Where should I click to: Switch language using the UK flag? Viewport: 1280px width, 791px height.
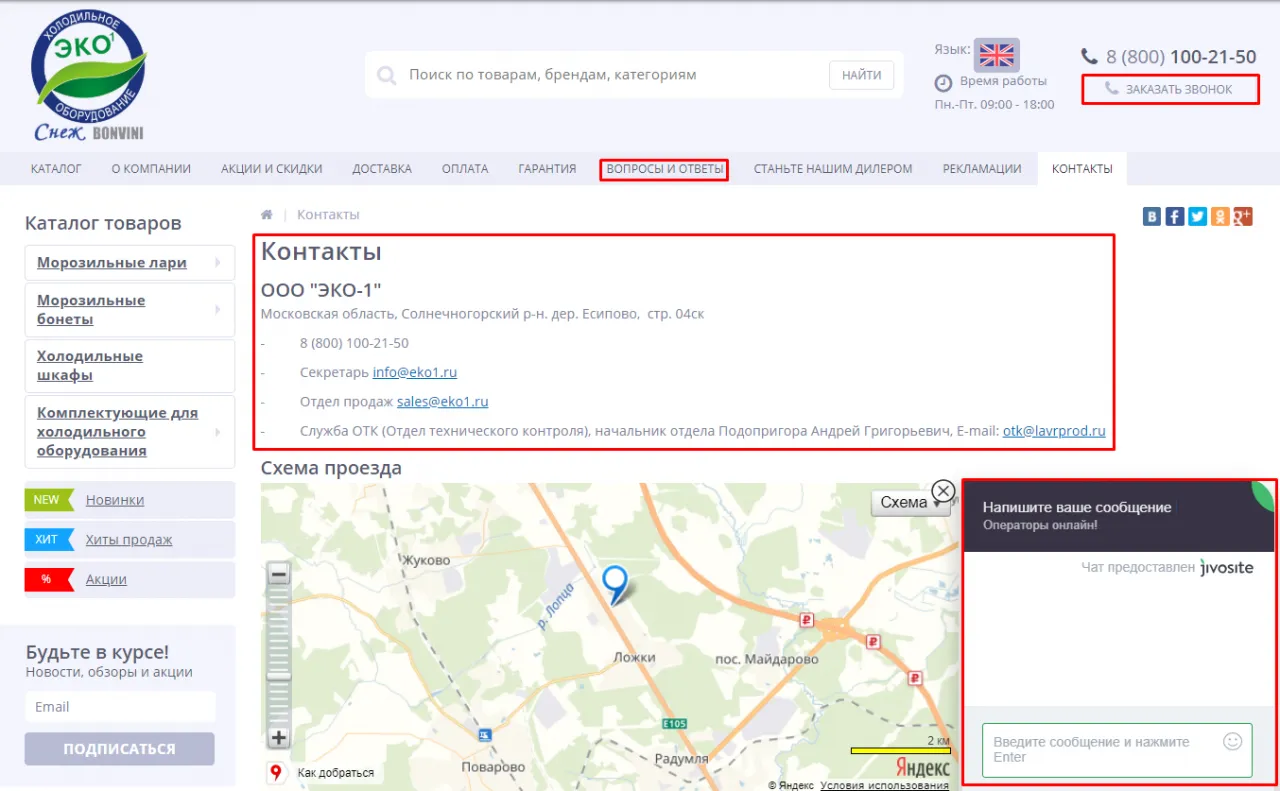(x=996, y=54)
